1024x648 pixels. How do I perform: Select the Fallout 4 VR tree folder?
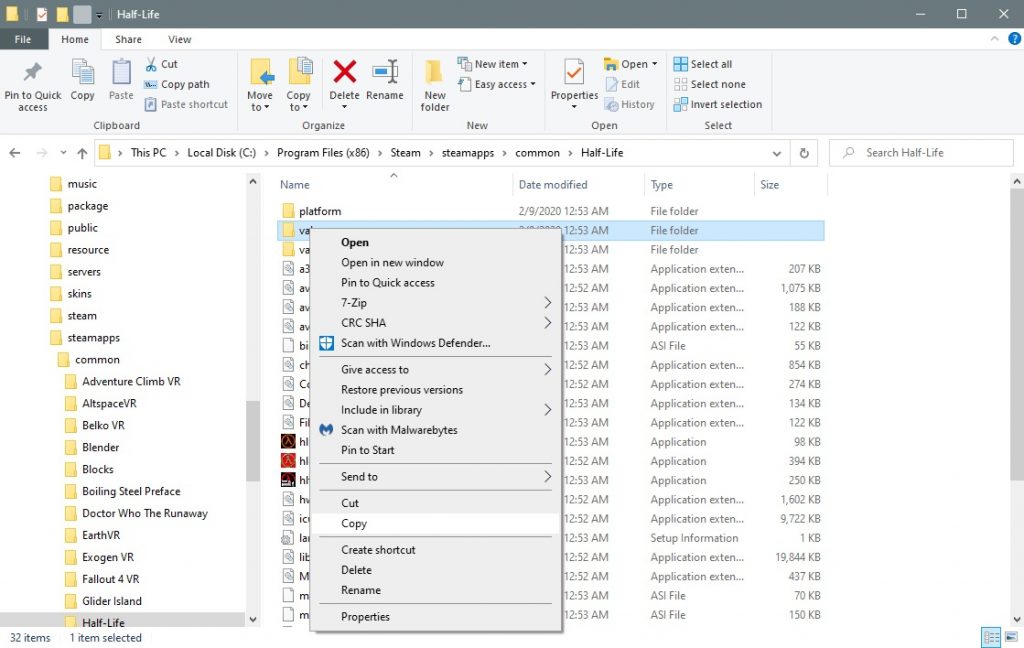click(x=110, y=579)
